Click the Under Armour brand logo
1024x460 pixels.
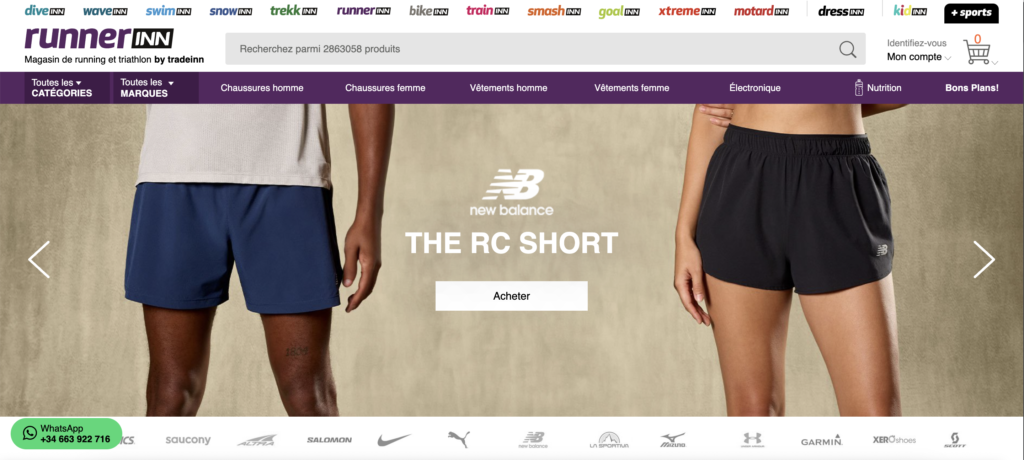coord(752,440)
